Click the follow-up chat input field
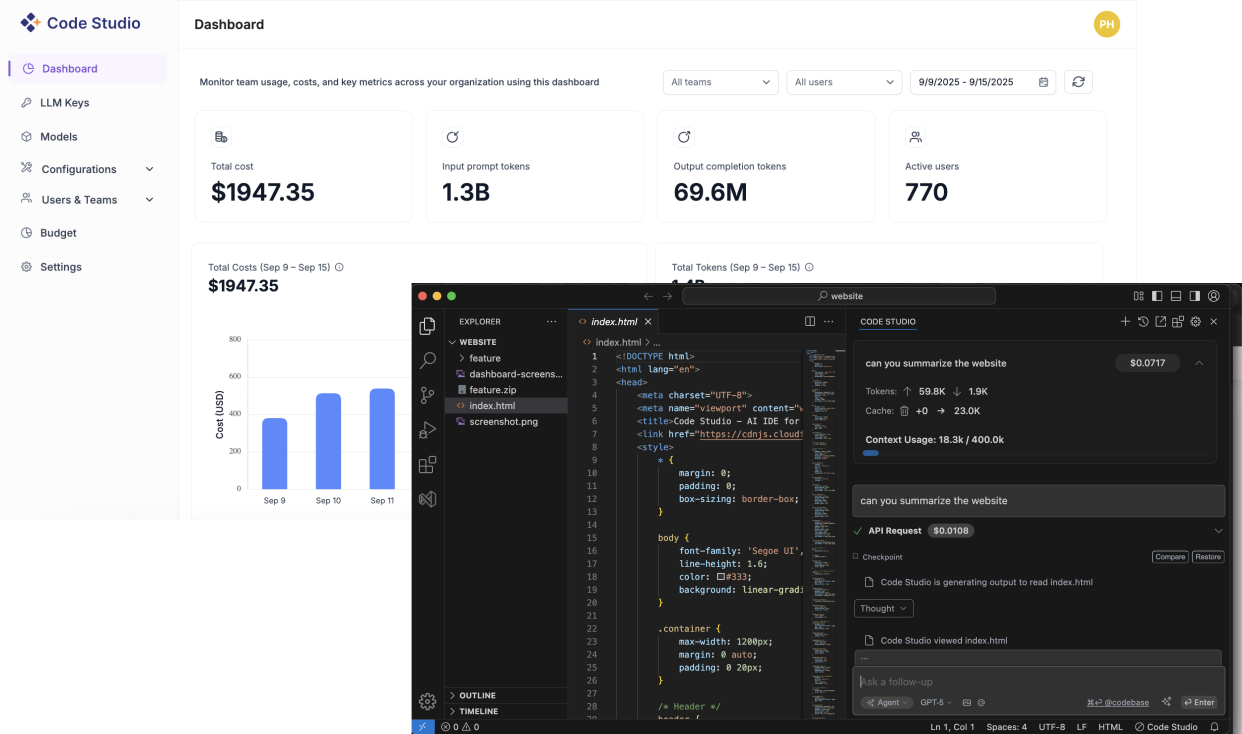Image resolution: width=1242 pixels, height=734 pixels. tap(1038, 681)
